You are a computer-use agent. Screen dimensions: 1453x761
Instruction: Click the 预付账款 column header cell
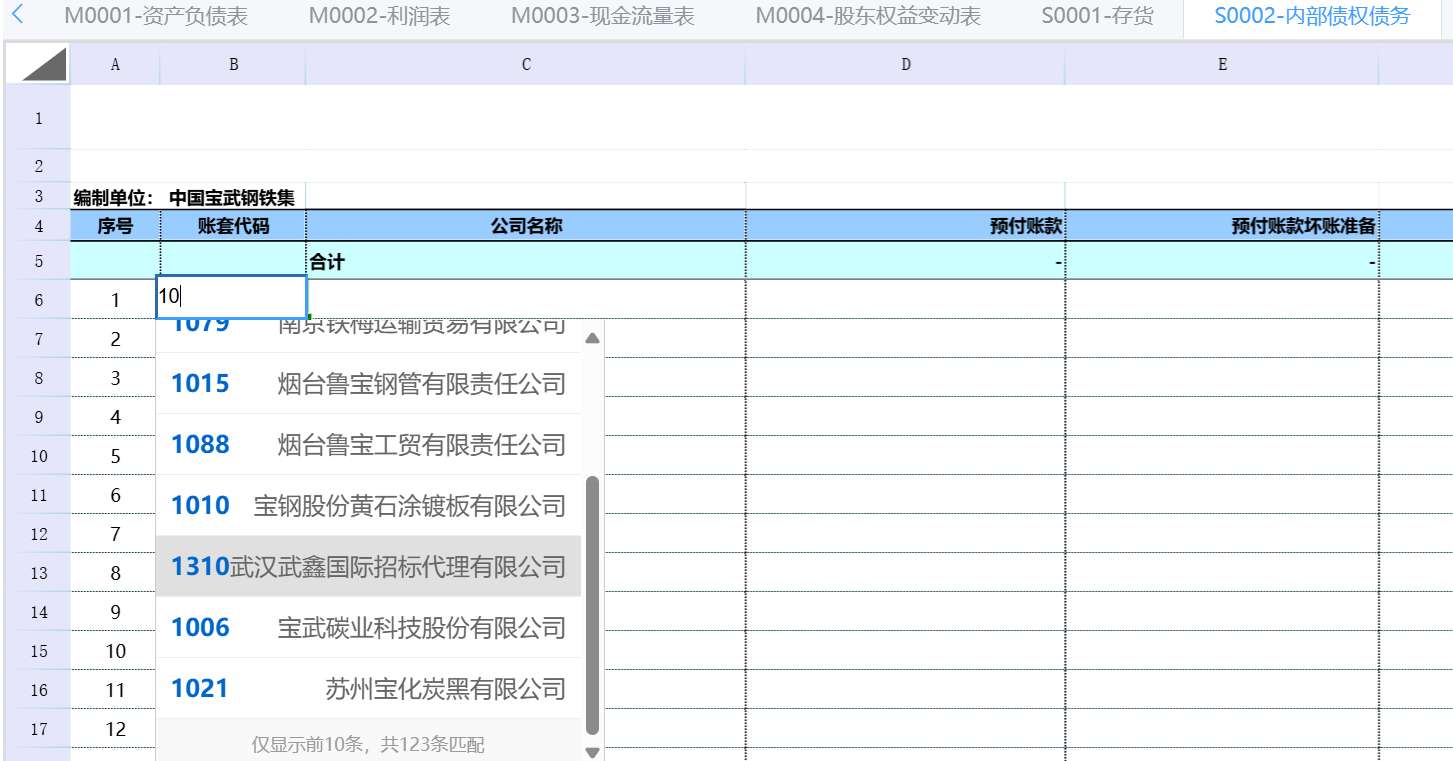click(x=905, y=226)
